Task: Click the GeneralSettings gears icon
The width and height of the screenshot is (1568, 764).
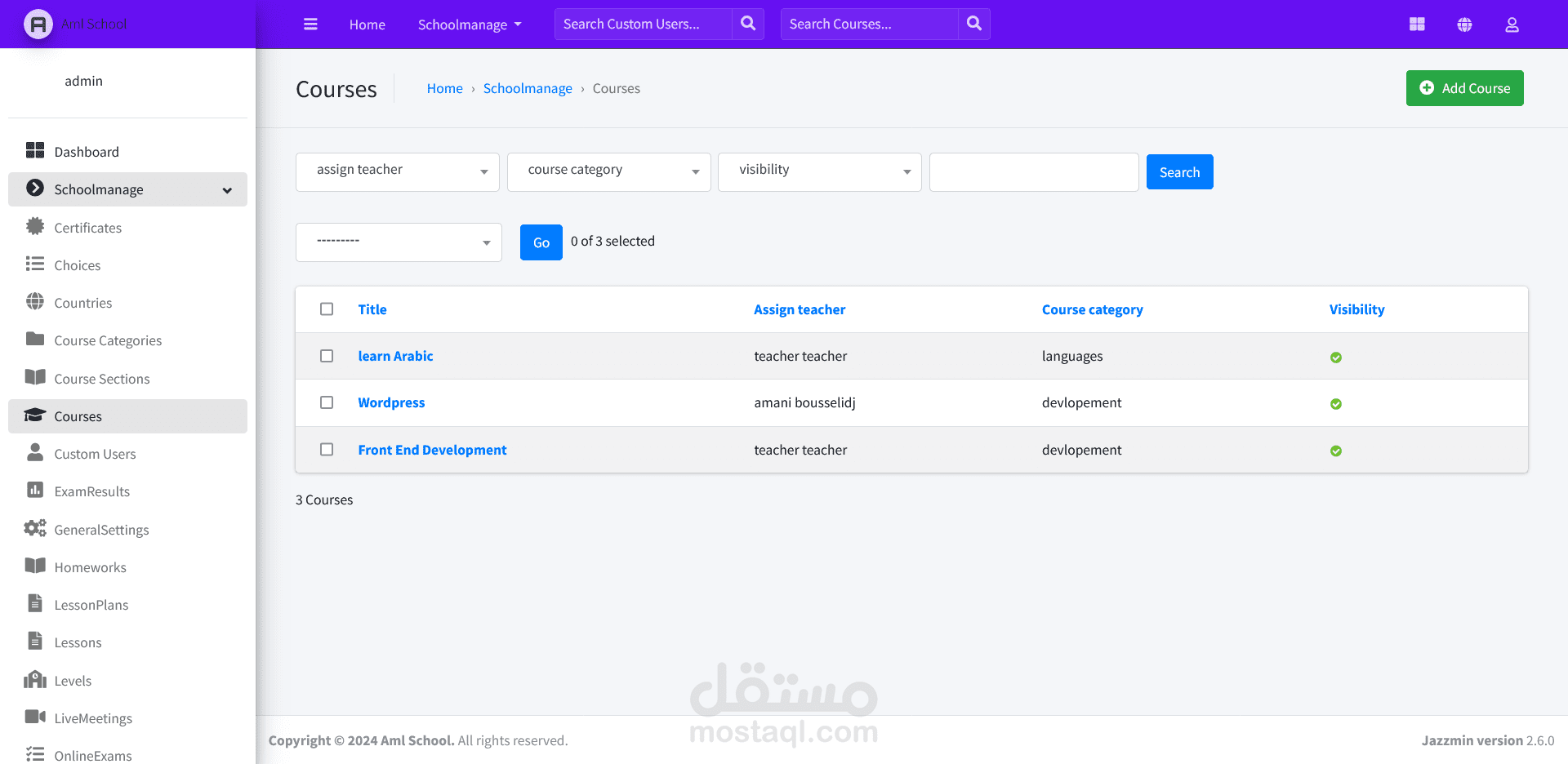Action: (x=35, y=528)
